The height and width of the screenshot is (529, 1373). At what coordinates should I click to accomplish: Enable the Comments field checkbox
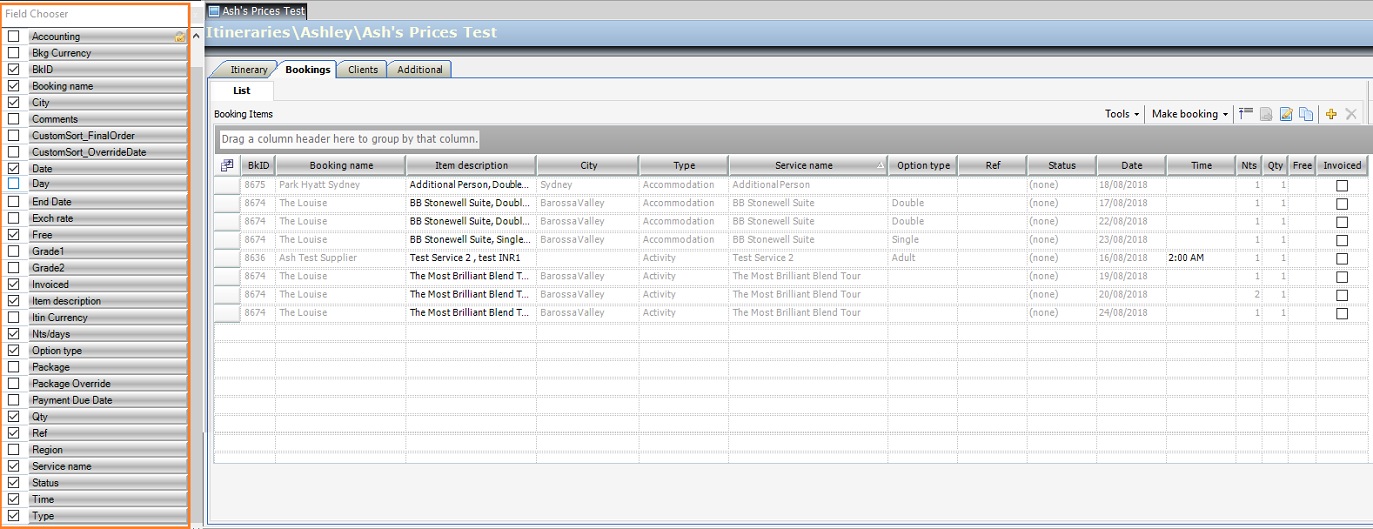14,119
